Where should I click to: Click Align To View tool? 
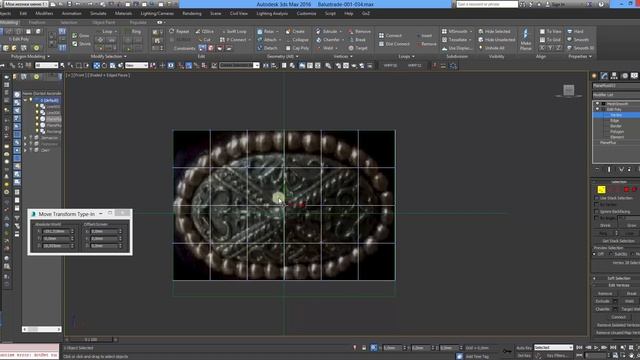550,31
